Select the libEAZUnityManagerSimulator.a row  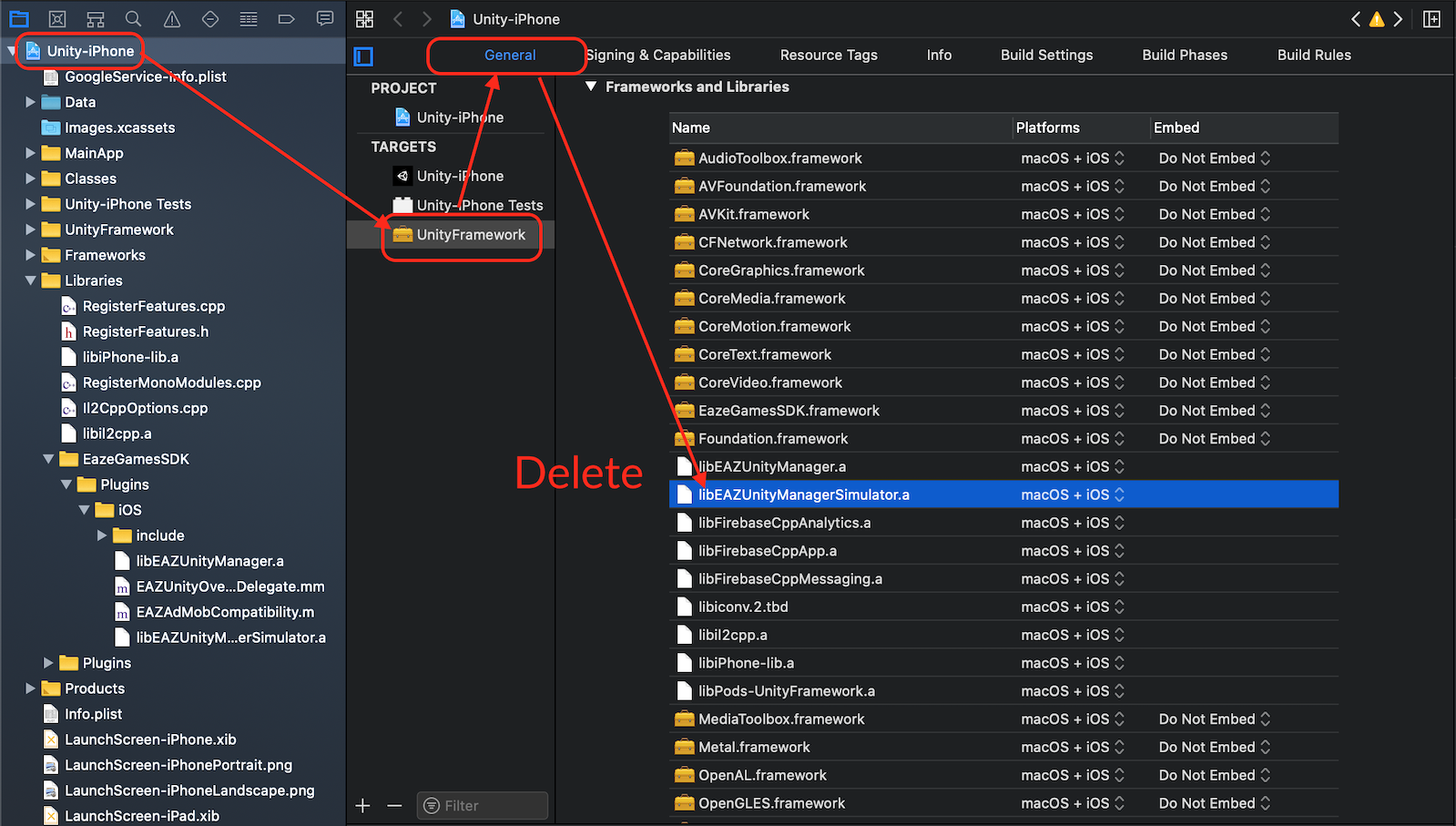pyautogui.click(x=1003, y=495)
